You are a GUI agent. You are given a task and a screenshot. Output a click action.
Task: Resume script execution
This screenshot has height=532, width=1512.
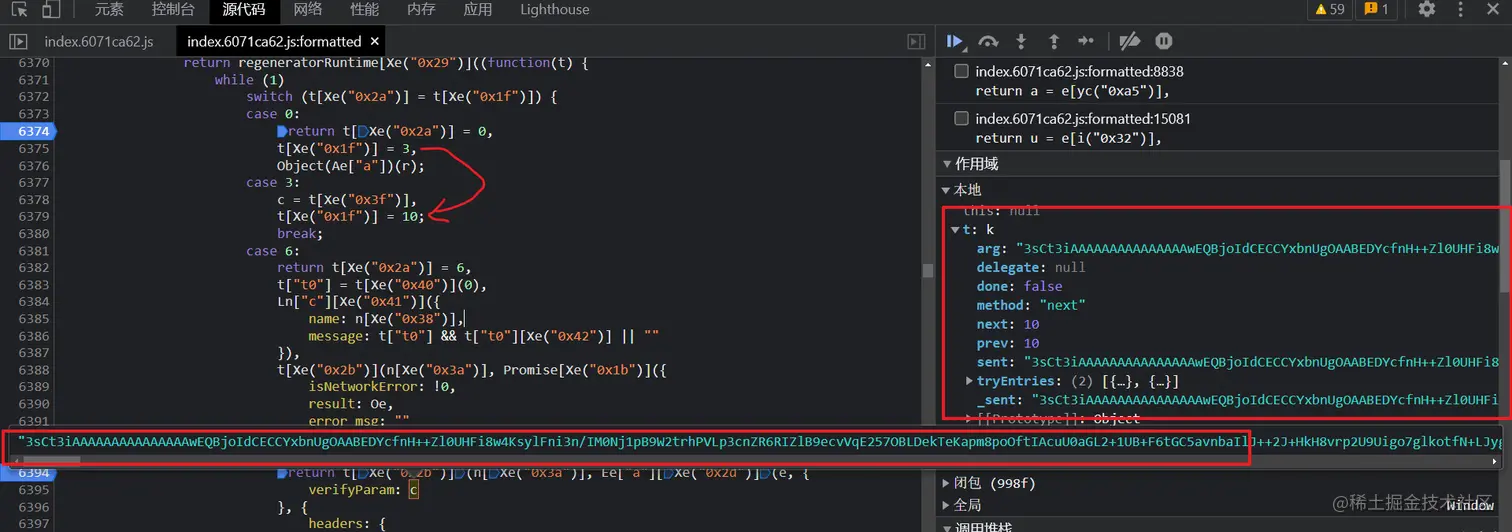955,41
